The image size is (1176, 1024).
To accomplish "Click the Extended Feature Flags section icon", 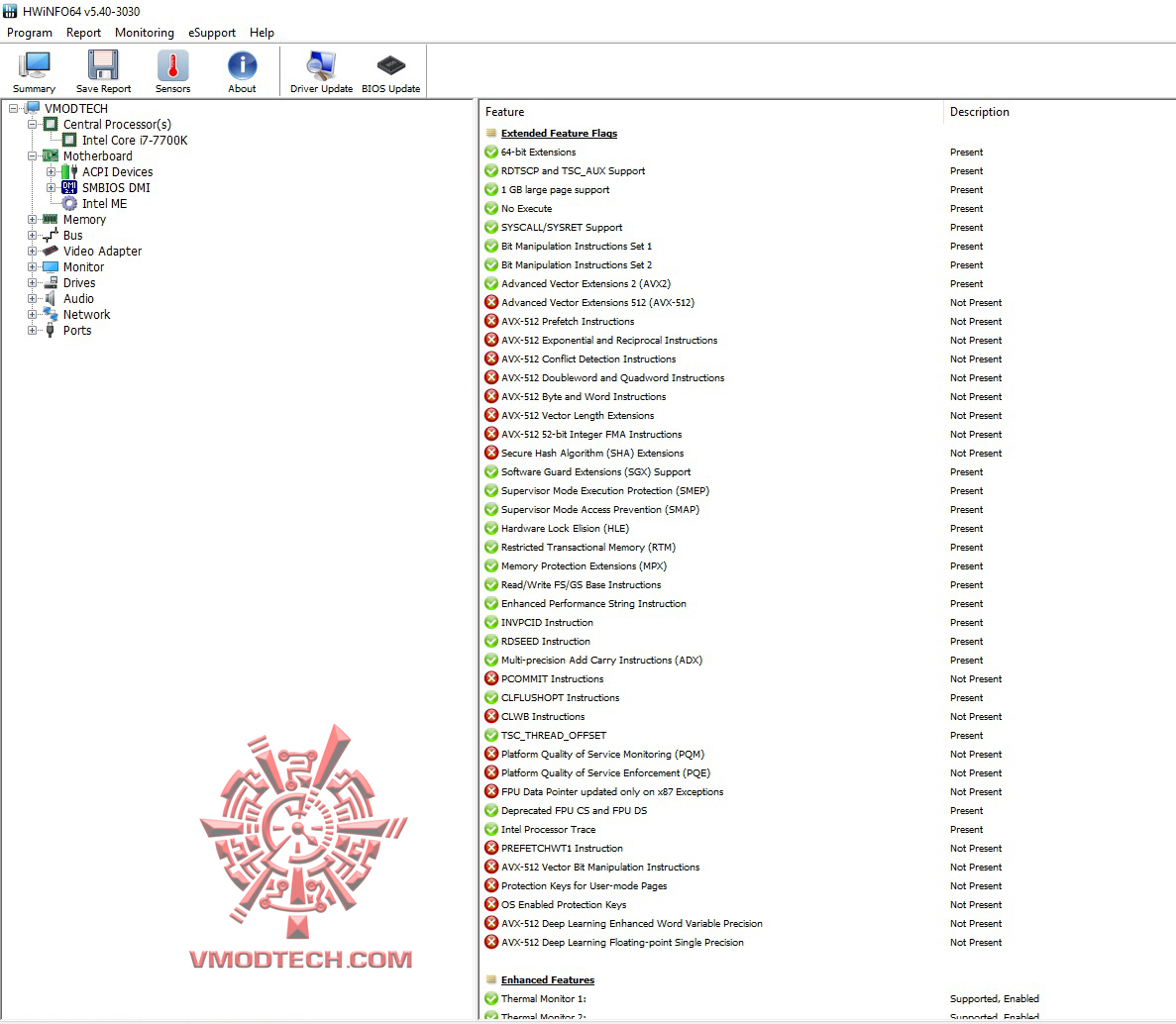I will (x=491, y=133).
